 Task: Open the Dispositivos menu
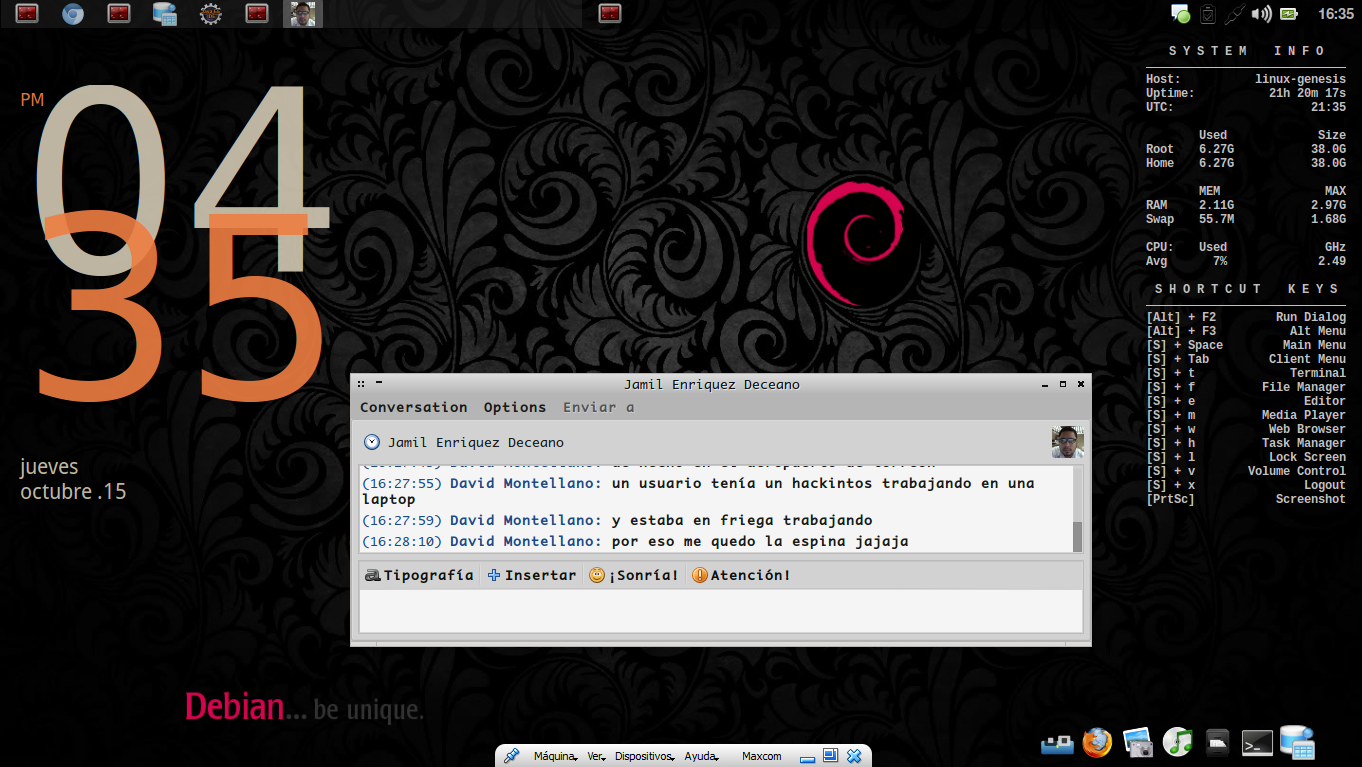[645, 756]
